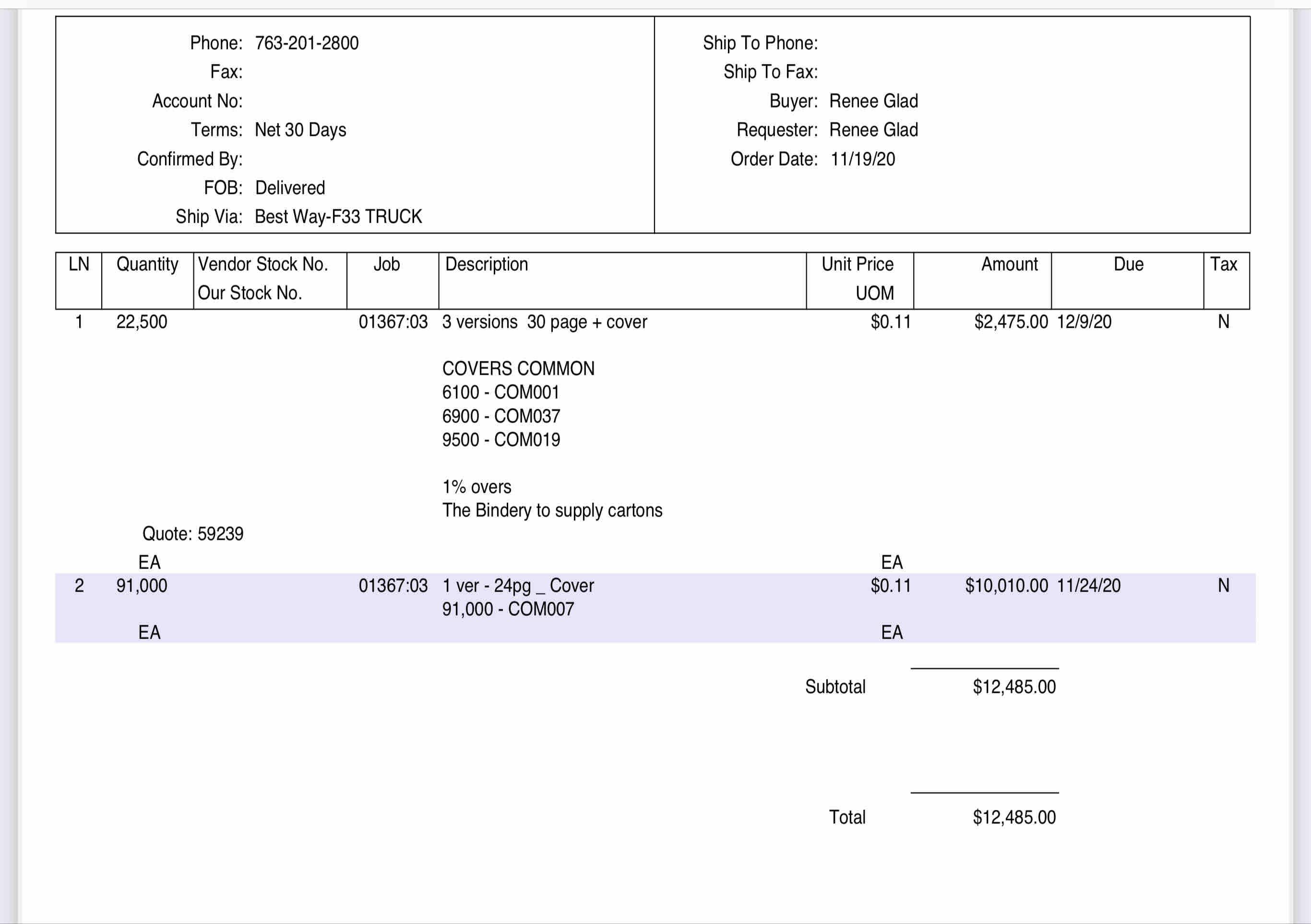Click the Total label
Screen dimensions: 1311x924
tap(847, 817)
